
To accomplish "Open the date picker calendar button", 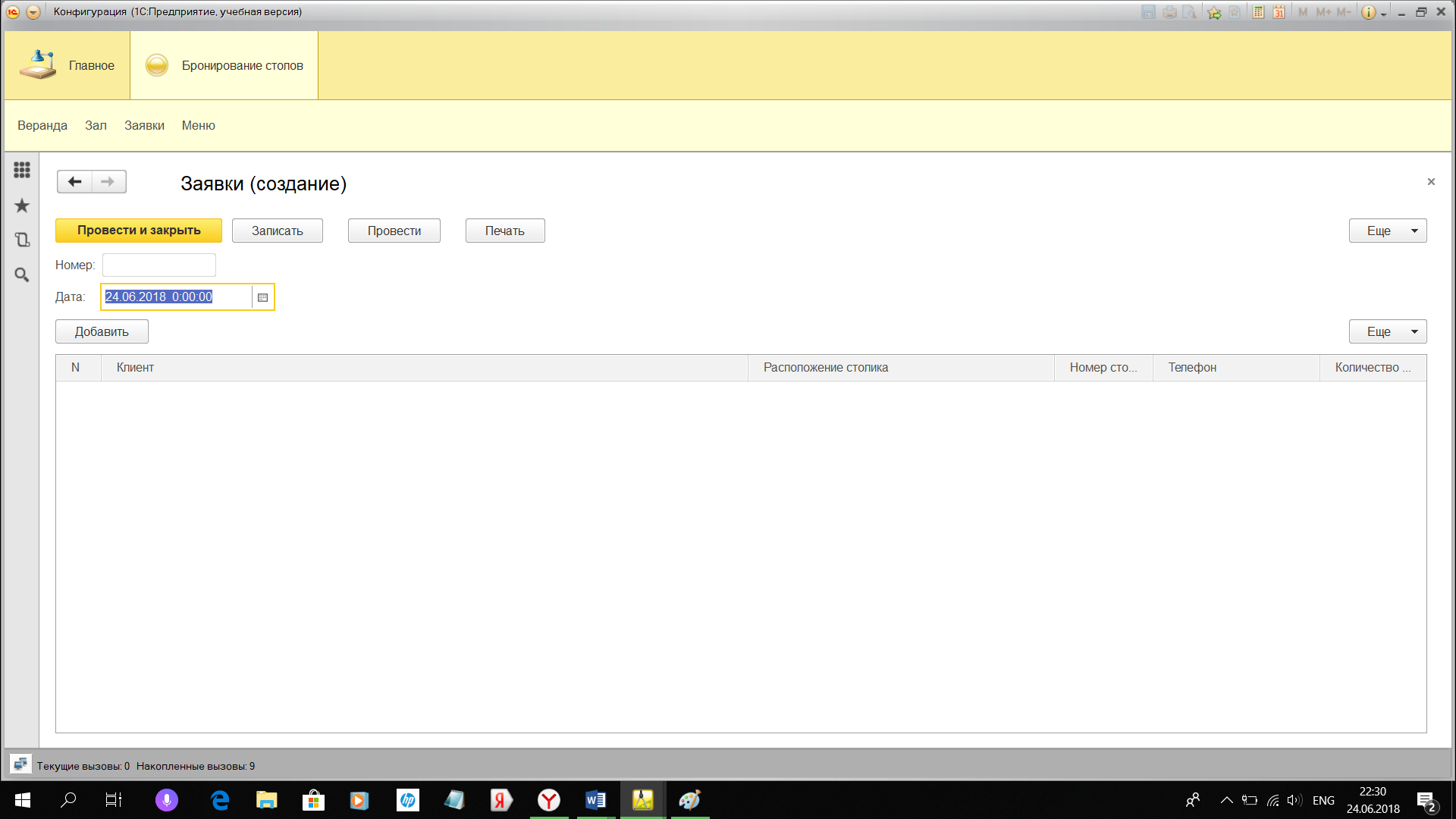I will (x=263, y=297).
